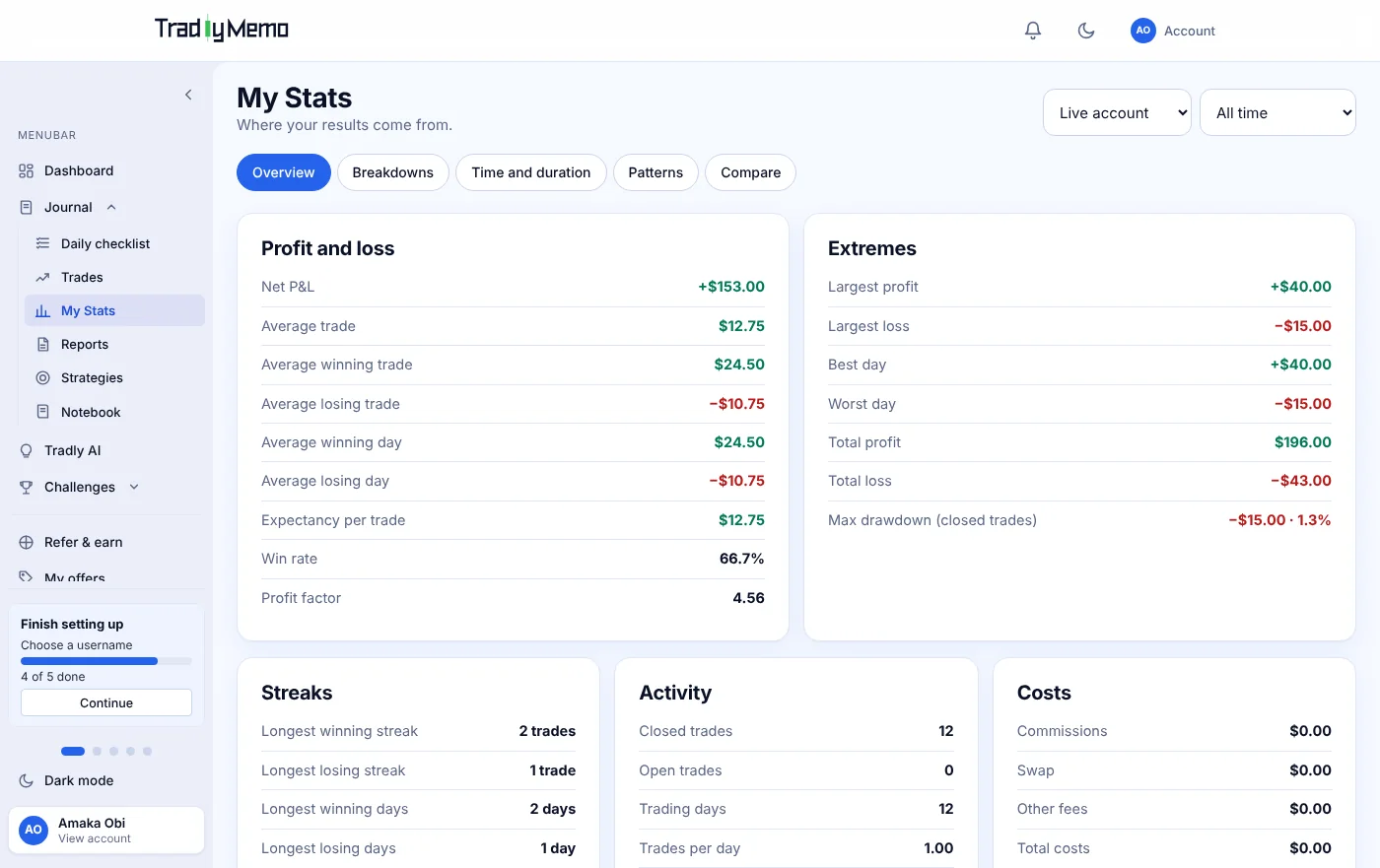This screenshot has height=868, width=1380.
Task: Collapse the Journal section chevron
Action: click(x=111, y=208)
